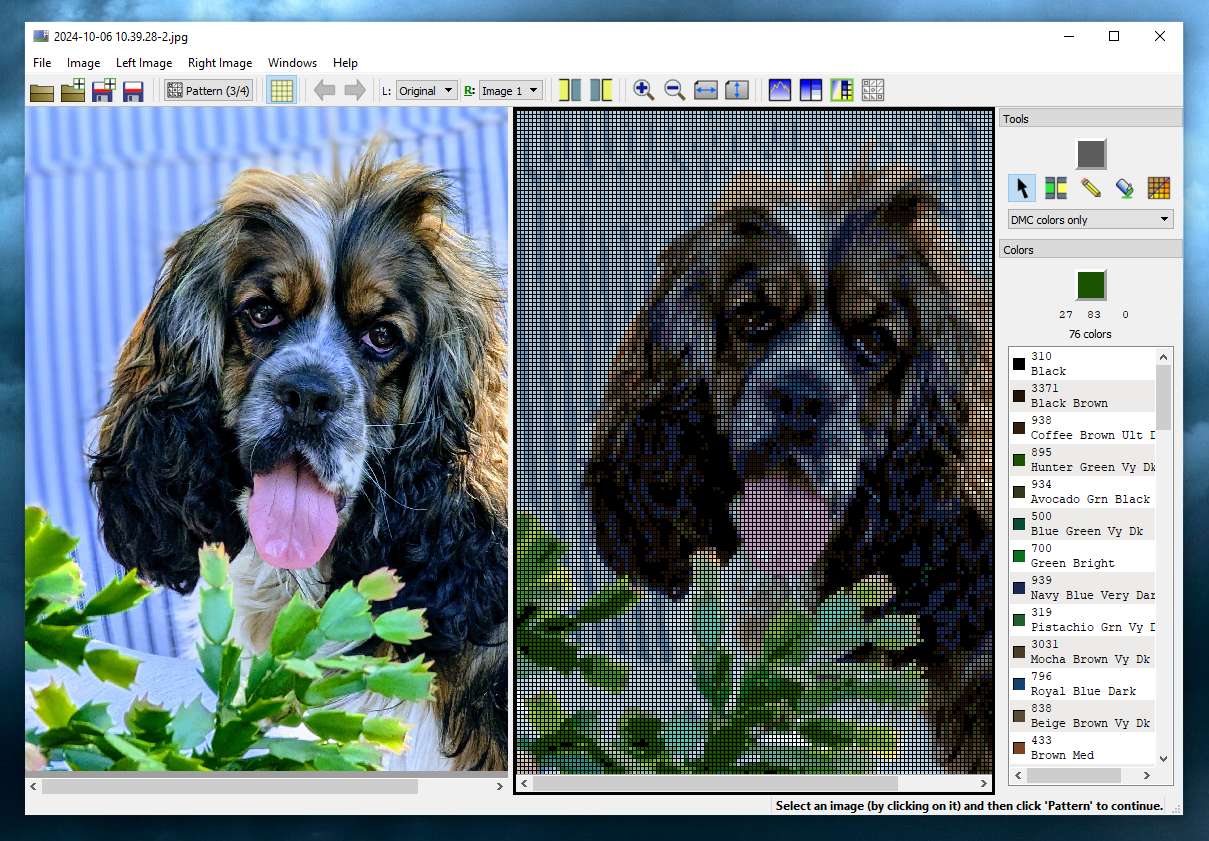The width and height of the screenshot is (1209, 841).
Task: Click the gray current tool color swatch
Action: pos(1091,154)
